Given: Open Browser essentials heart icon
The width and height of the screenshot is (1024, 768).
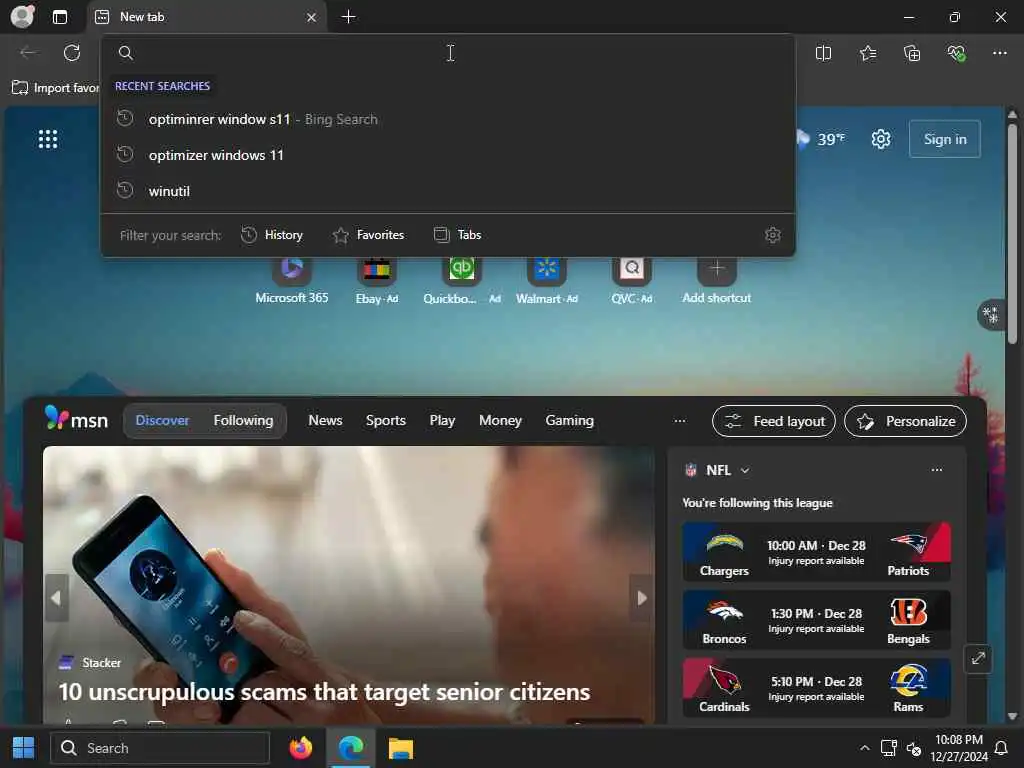Looking at the screenshot, I should coord(957,53).
